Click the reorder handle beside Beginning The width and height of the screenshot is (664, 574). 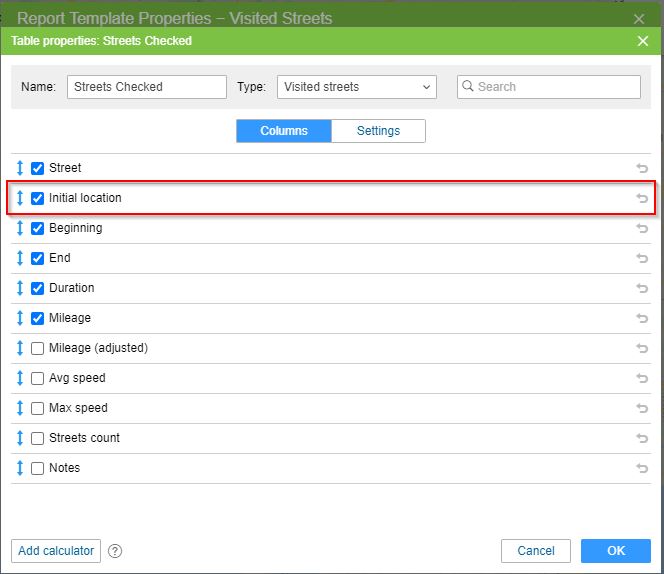[x=20, y=228]
